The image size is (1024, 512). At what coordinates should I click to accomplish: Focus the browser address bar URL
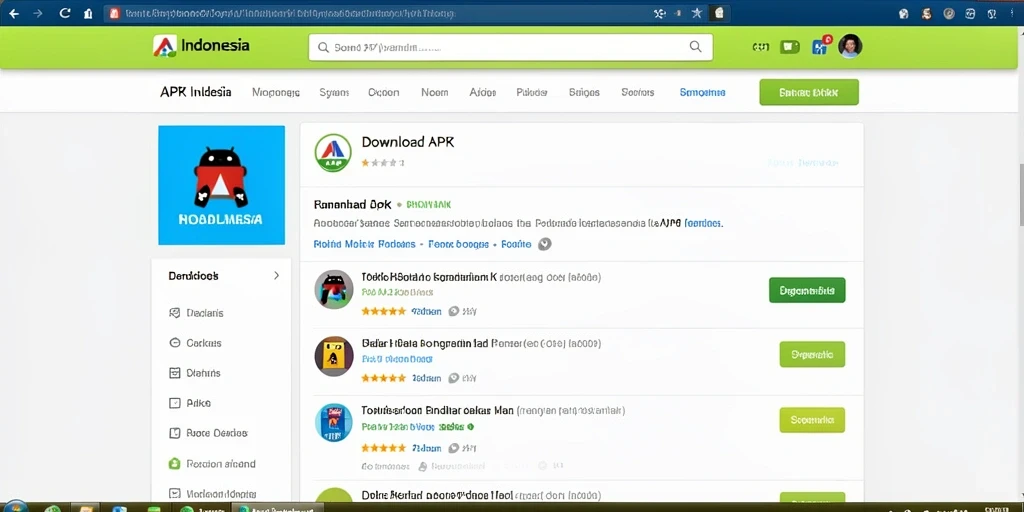tap(291, 13)
